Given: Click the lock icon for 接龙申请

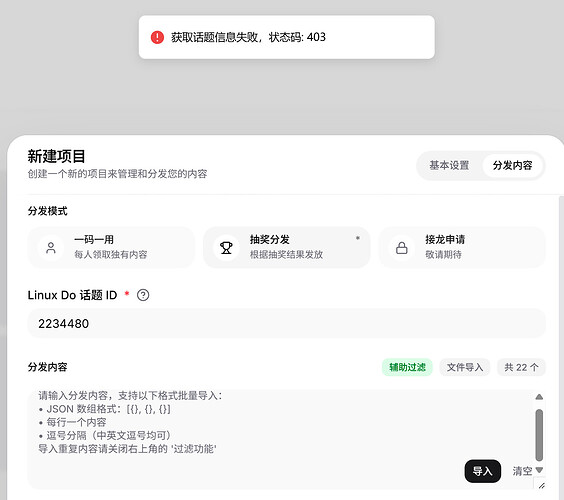Looking at the screenshot, I should click(x=401, y=248).
